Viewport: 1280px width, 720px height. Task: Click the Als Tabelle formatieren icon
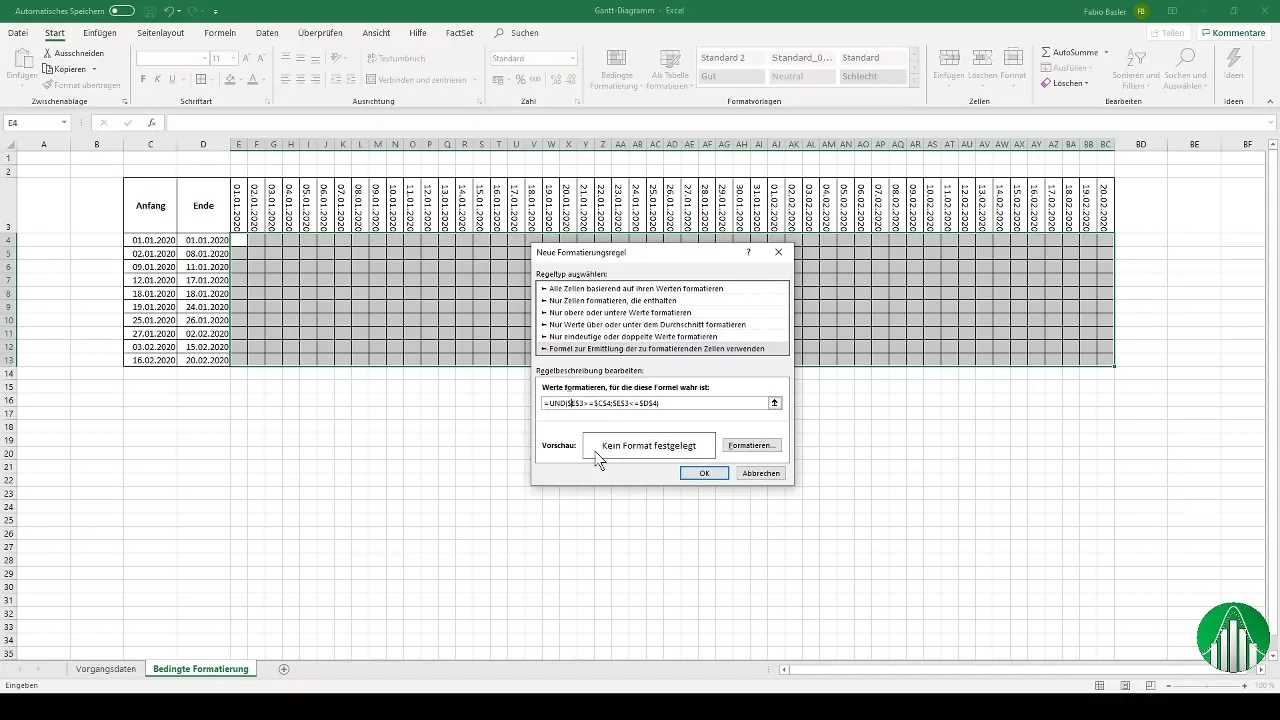(670, 58)
